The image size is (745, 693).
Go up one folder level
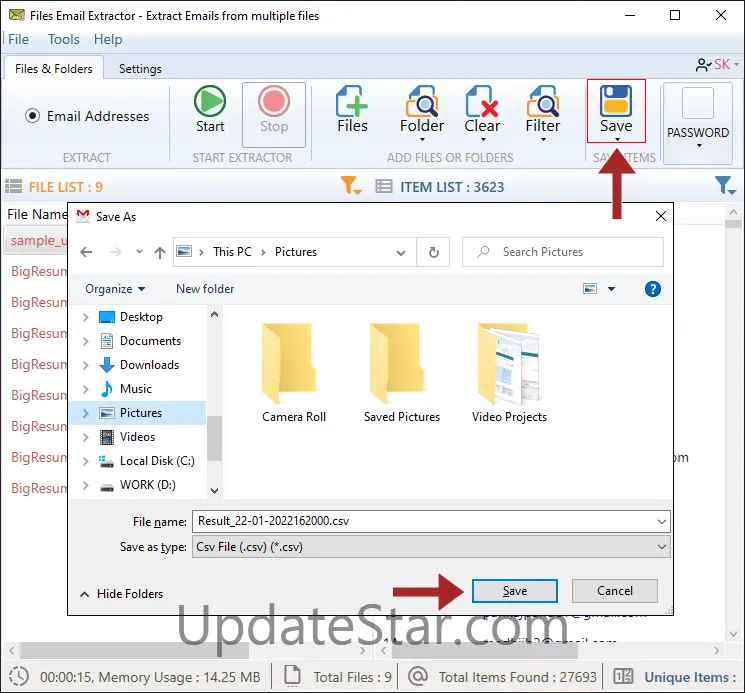tap(160, 252)
